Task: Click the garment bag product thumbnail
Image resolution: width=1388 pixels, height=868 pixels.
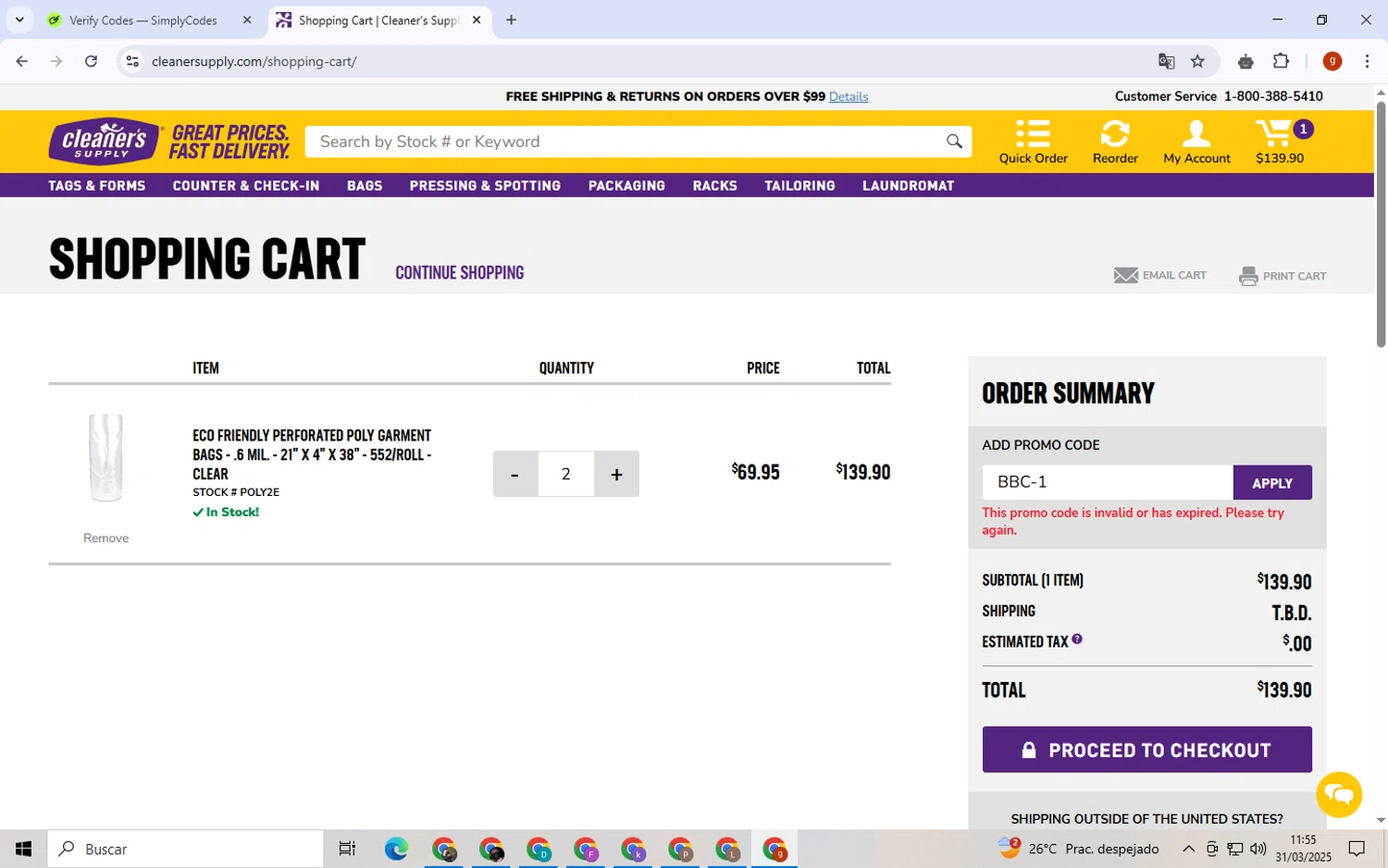Action: [105, 458]
